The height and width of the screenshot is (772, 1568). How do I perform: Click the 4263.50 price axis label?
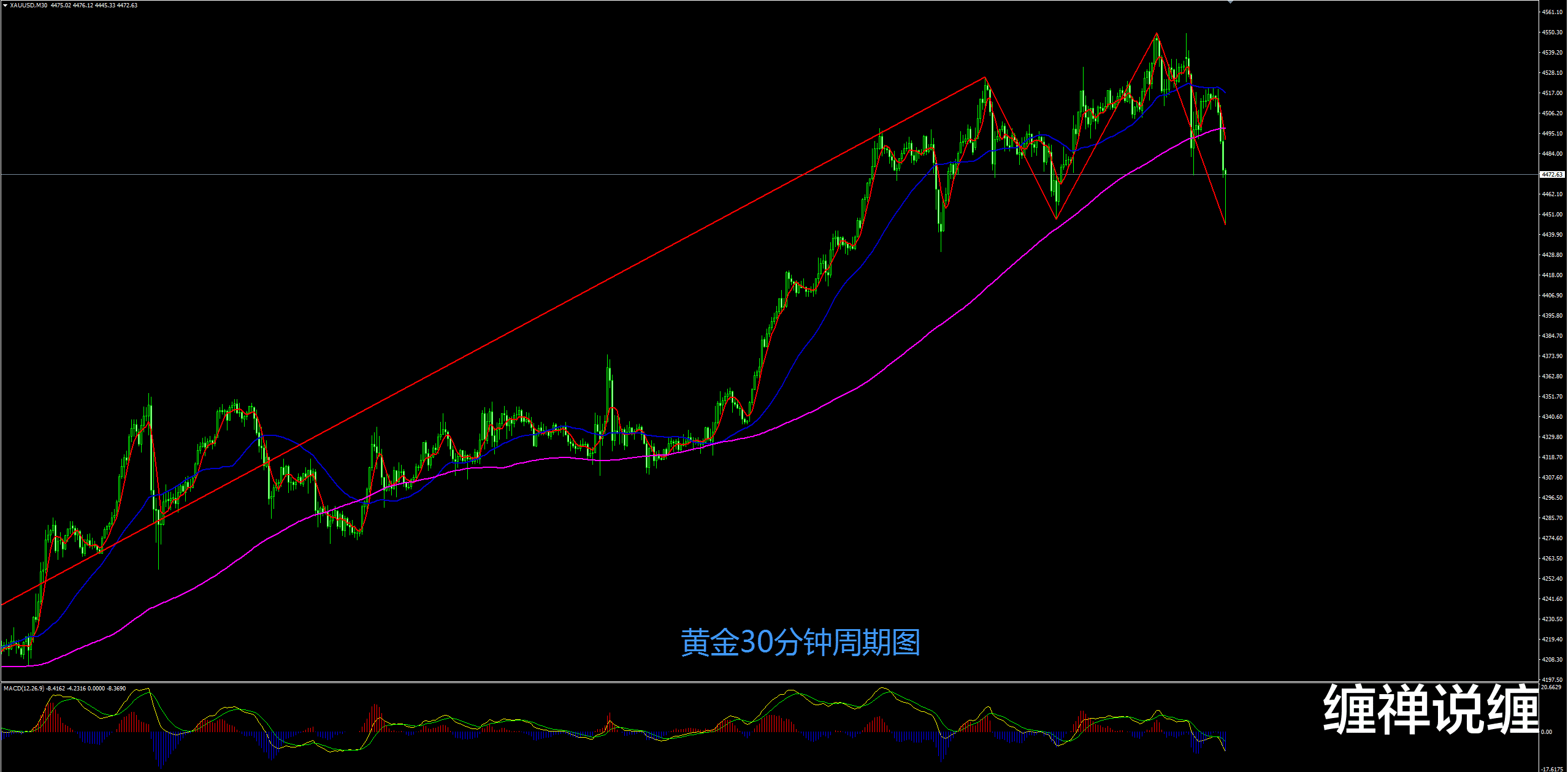[1552, 559]
